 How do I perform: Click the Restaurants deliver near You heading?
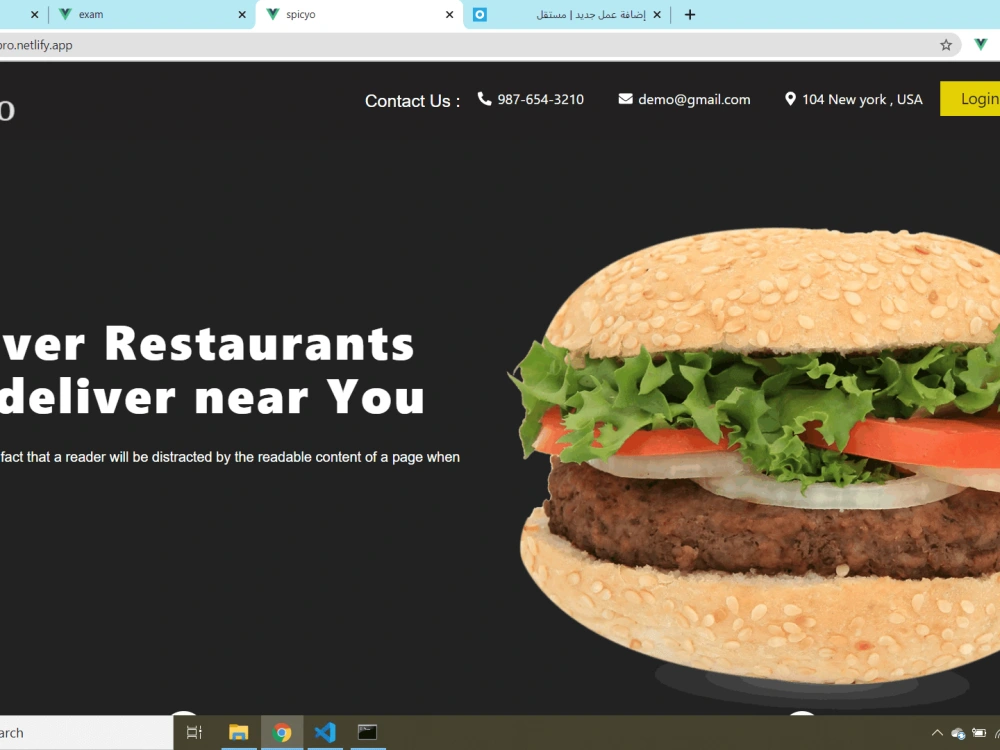[212, 370]
